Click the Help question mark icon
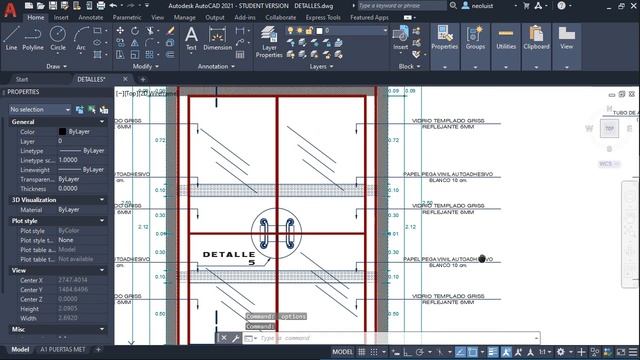This screenshot has width=640, height=360. click(562, 6)
